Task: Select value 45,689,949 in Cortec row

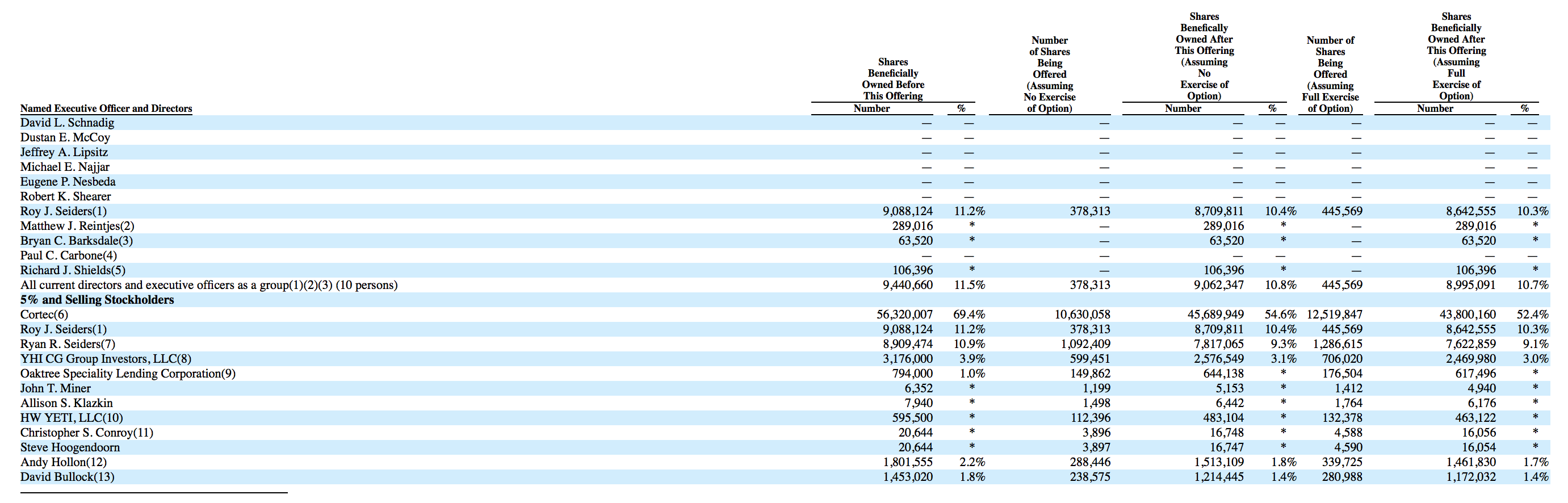Action: [x=1215, y=314]
